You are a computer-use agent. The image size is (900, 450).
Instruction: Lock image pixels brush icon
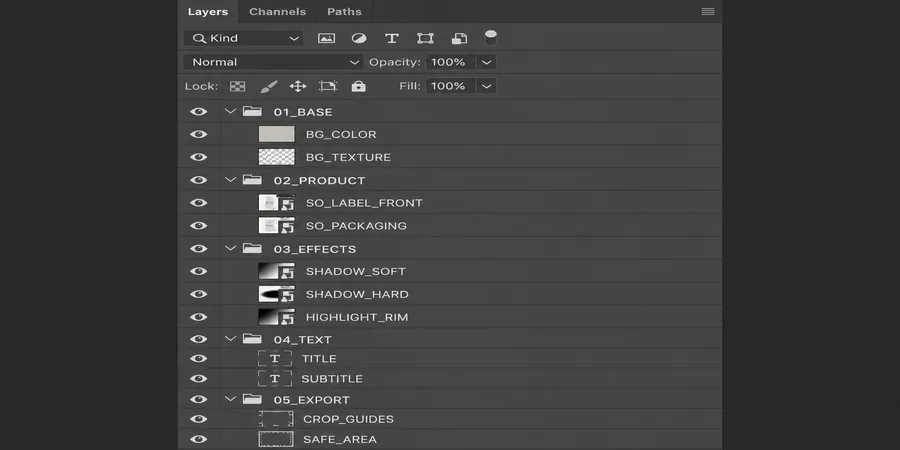(269, 86)
